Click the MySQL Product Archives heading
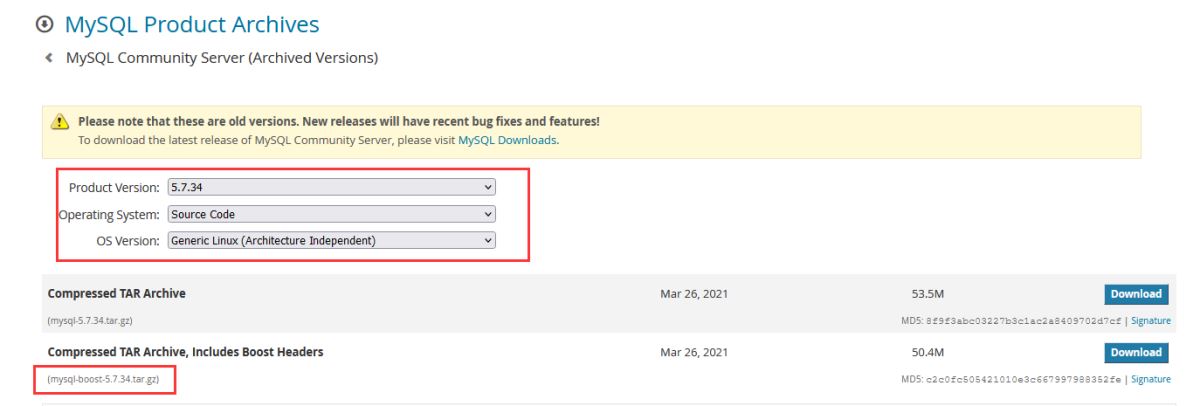Viewport: 1200px width, 406px height. pos(192,24)
